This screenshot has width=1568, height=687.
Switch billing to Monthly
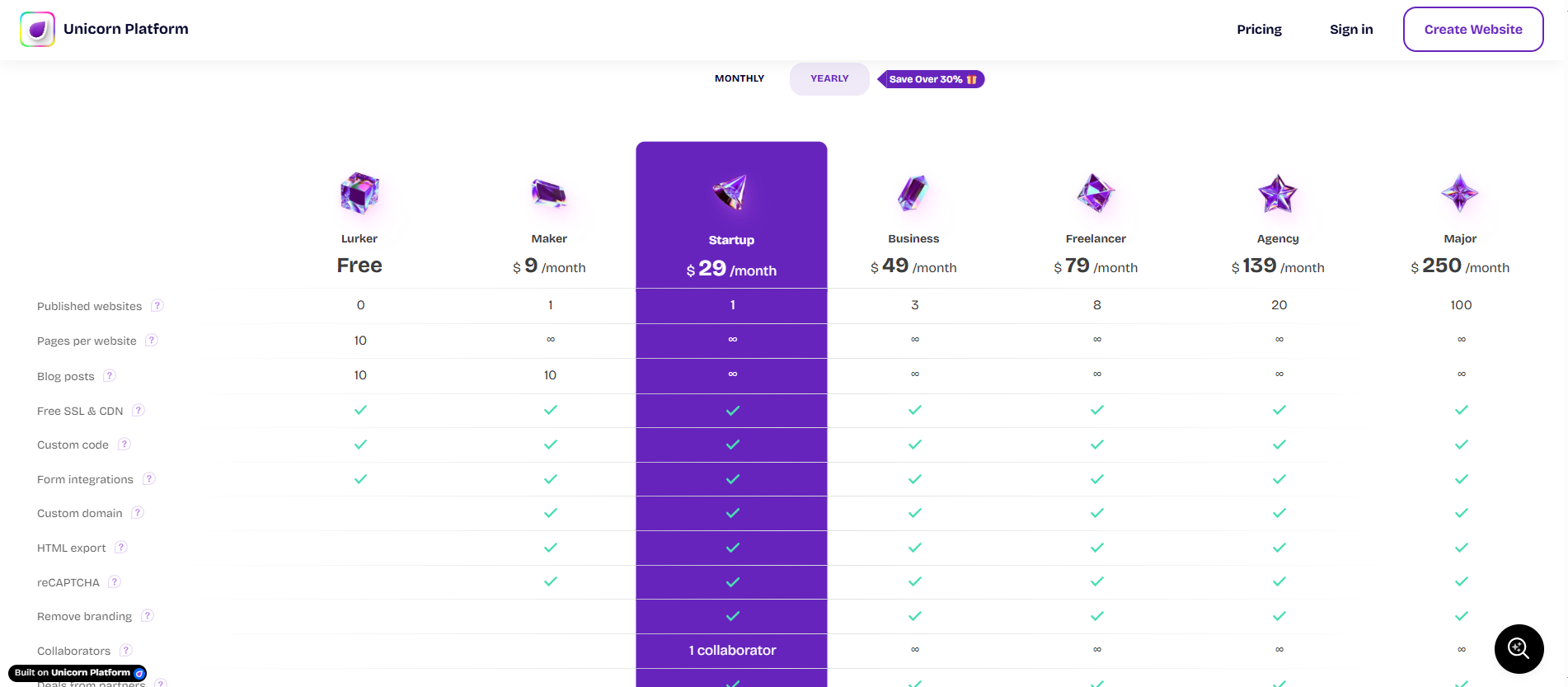click(x=739, y=78)
